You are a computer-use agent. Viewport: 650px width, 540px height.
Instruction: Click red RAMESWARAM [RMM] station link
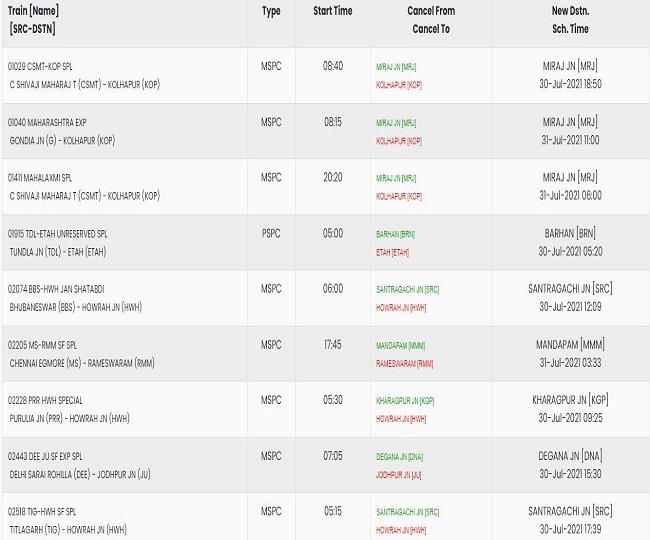click(x=404, y=364)
